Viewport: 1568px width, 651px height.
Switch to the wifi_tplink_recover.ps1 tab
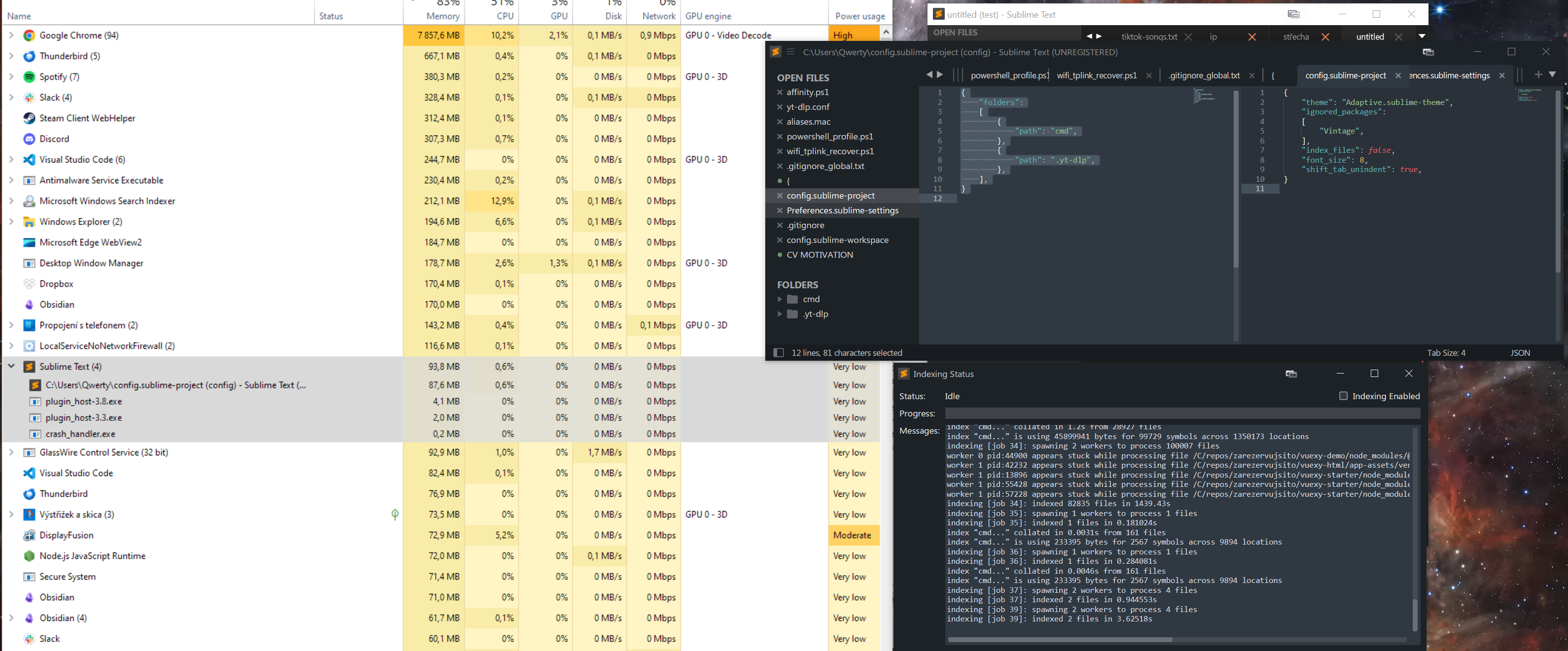click(1096, 75)
